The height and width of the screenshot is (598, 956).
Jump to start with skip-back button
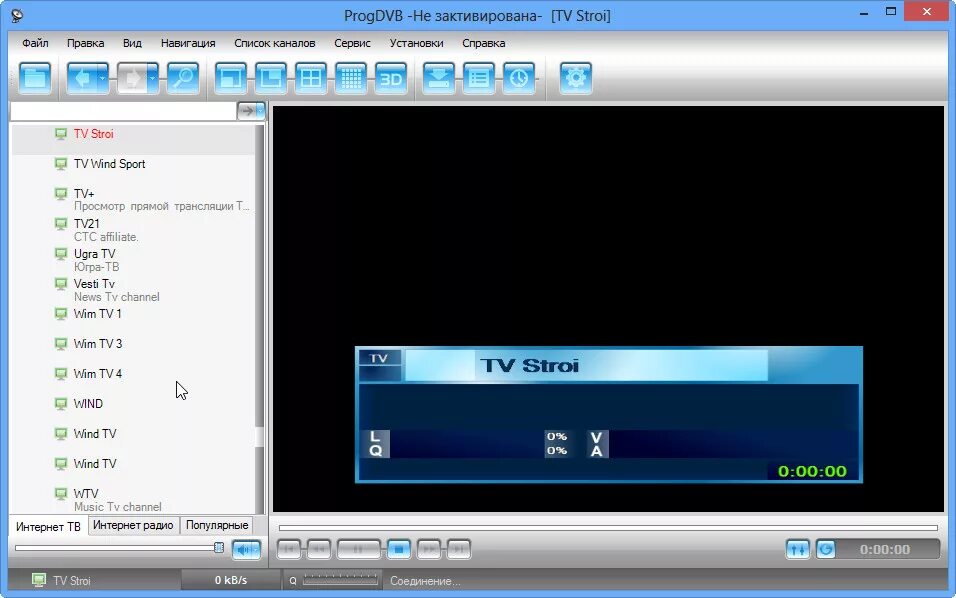(x=289, y=549)
